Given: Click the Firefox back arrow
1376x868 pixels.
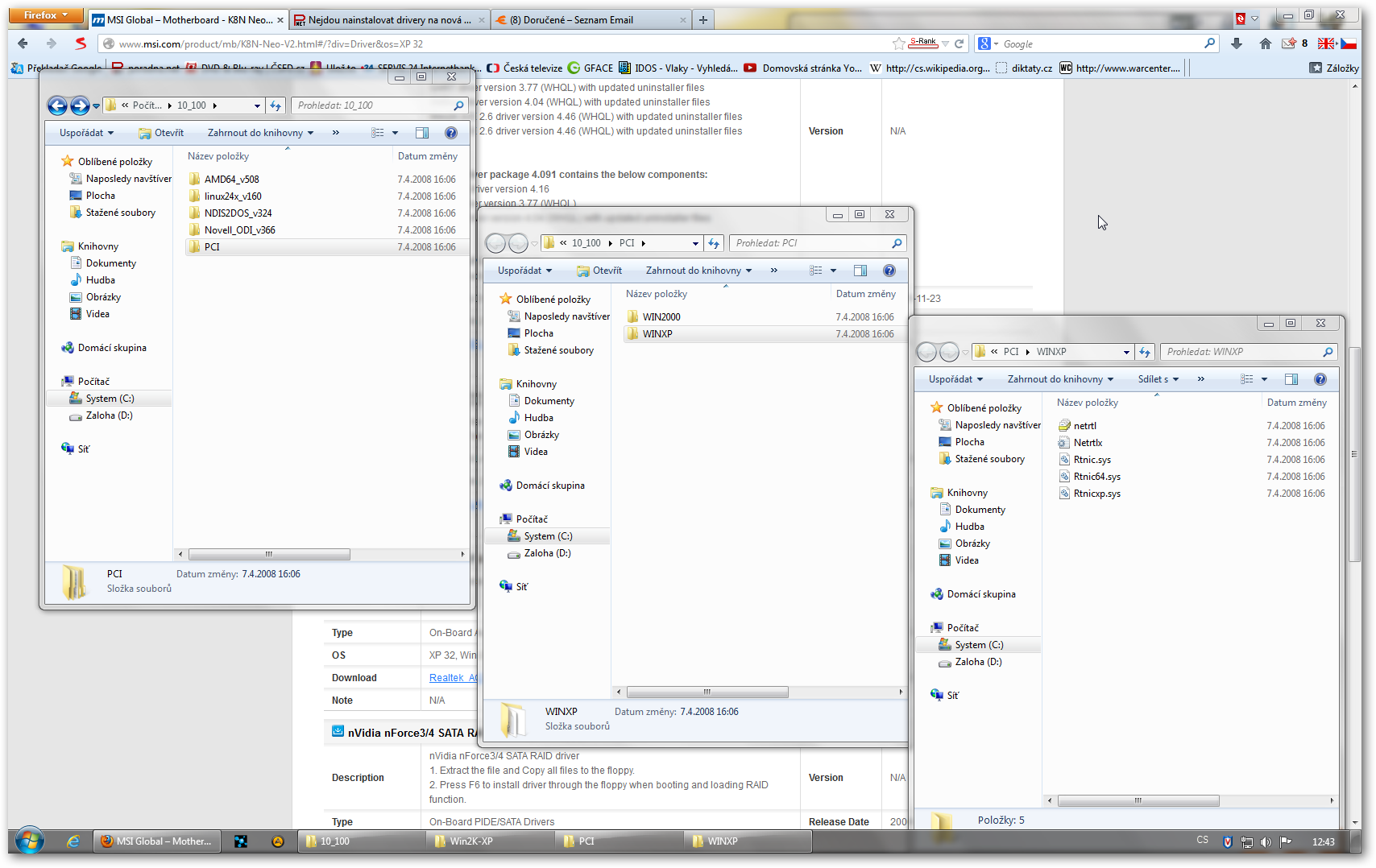Looking at the screenshot, I should (x=23, y=43).
